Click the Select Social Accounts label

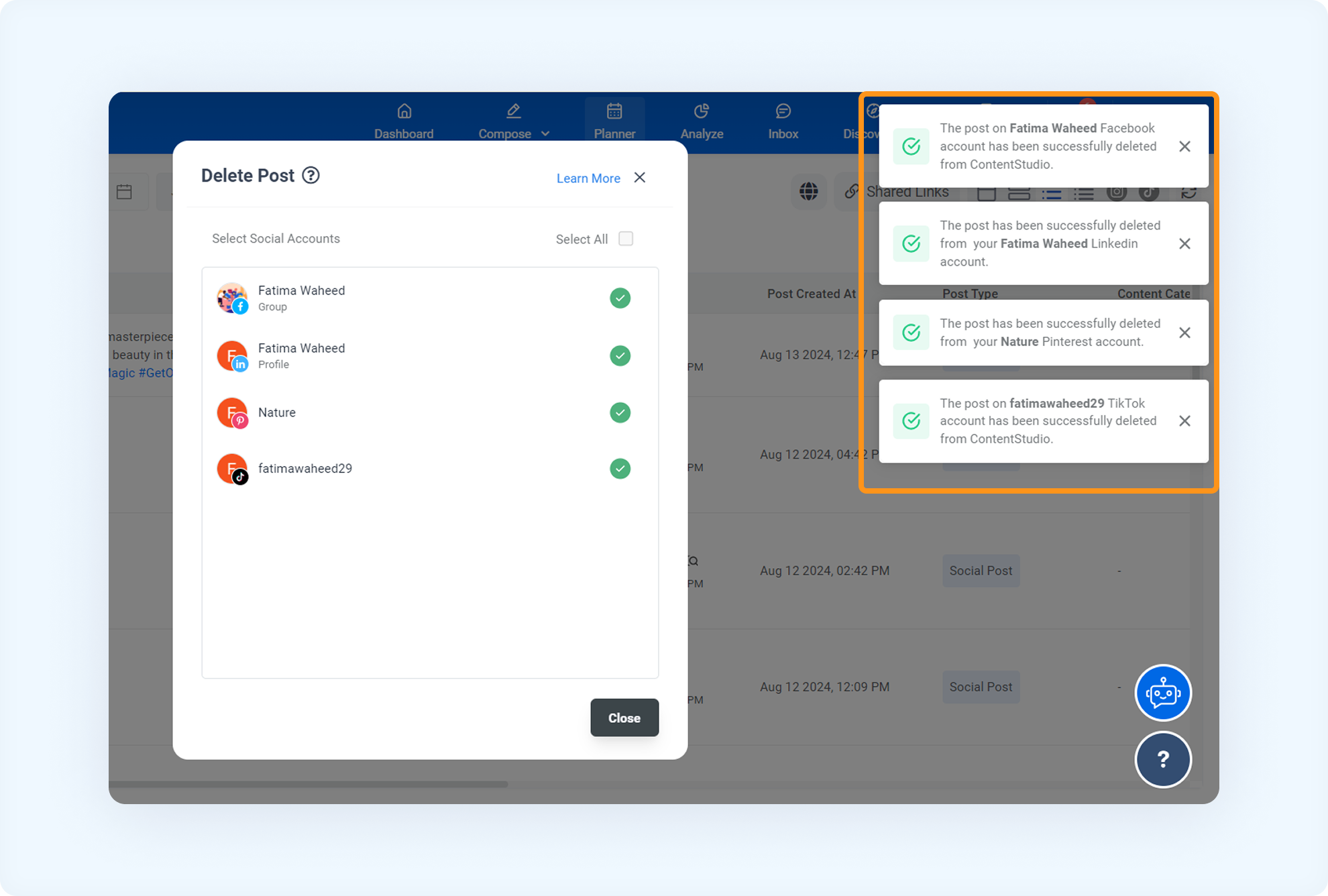pyautogui.click(x=276, y=239)
